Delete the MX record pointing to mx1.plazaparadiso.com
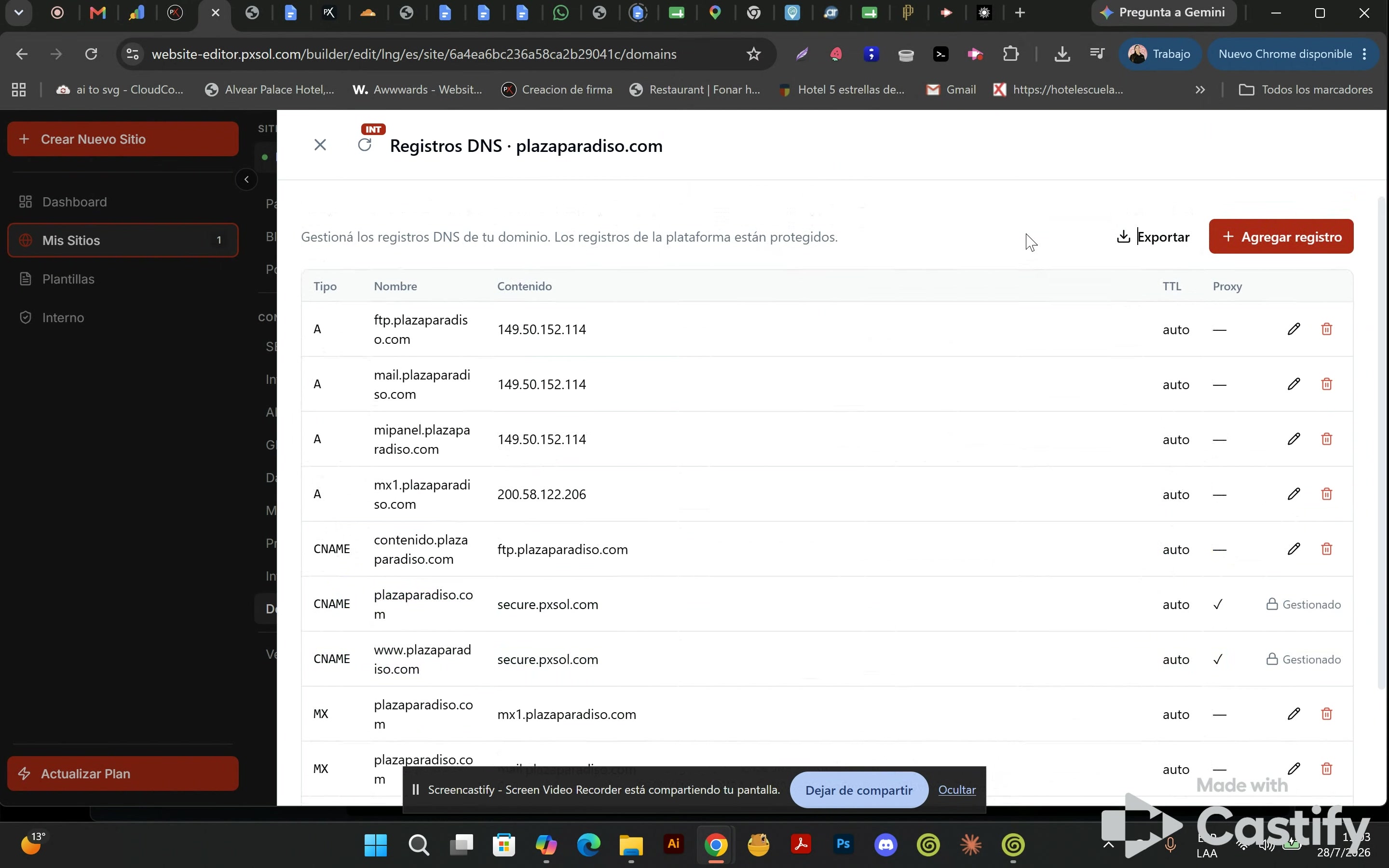Image resolution: width=1389 pixels, height=868 pixels. pyautogui.click(x=1326, y=714)
